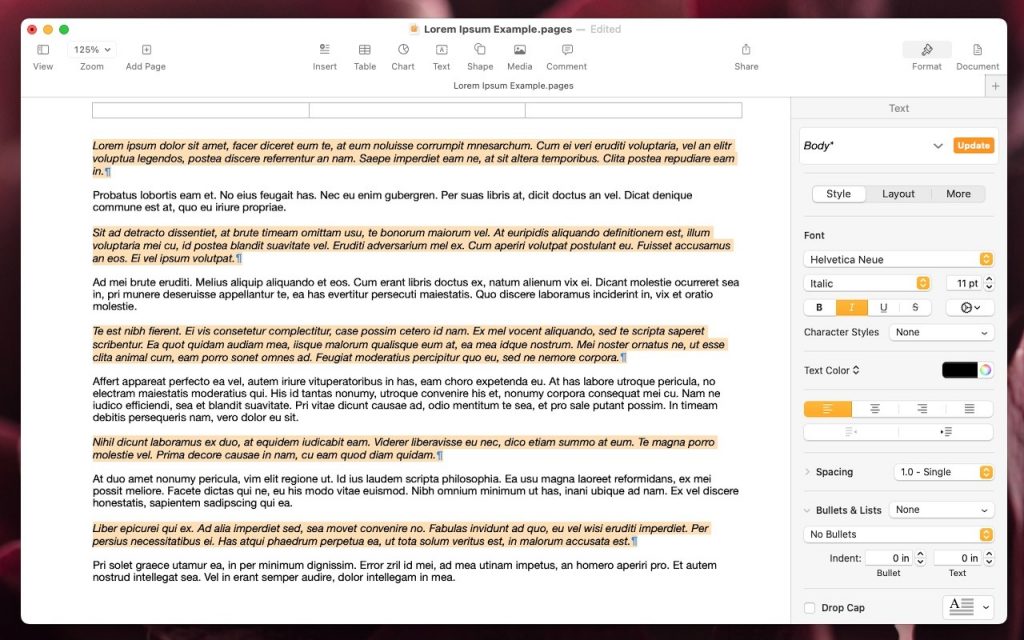The width and height of the screenshot is (1024, 640).
Task: Switch to the More tab
Action: click(958, 194)
